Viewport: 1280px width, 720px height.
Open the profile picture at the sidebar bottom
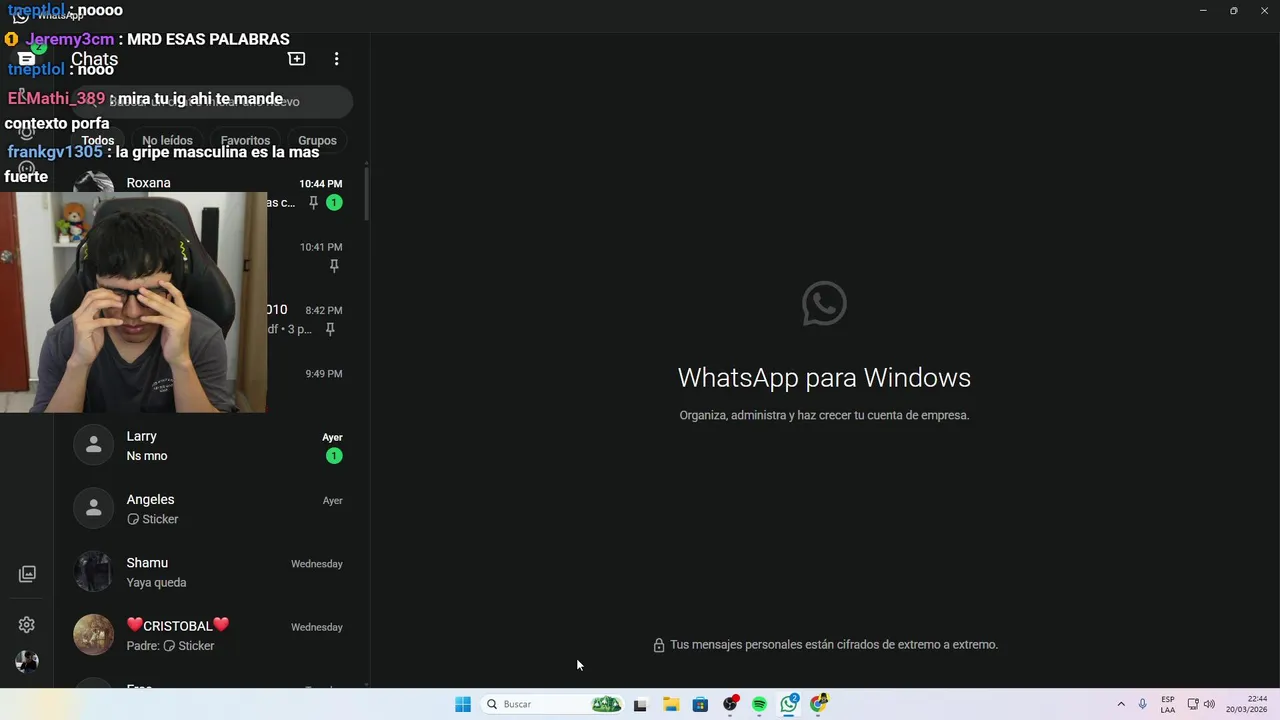coord(27,661)
